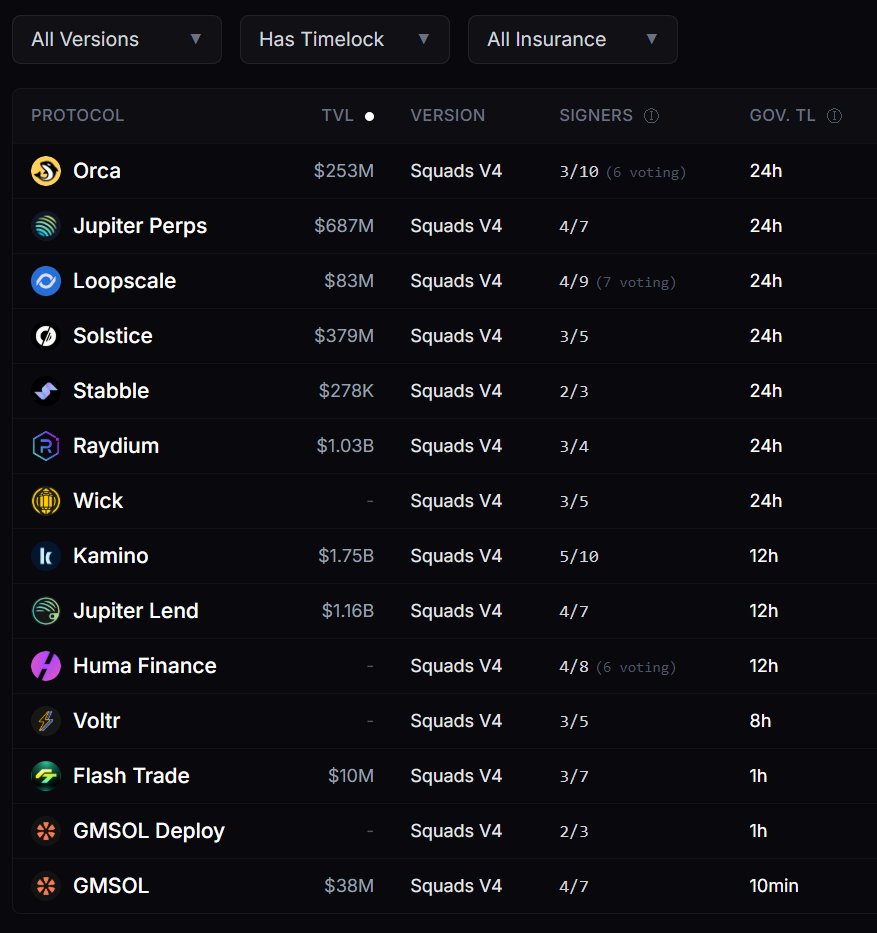
Task: Click the info icon beside GOV. TL
Action: click(x=834, y=115)
